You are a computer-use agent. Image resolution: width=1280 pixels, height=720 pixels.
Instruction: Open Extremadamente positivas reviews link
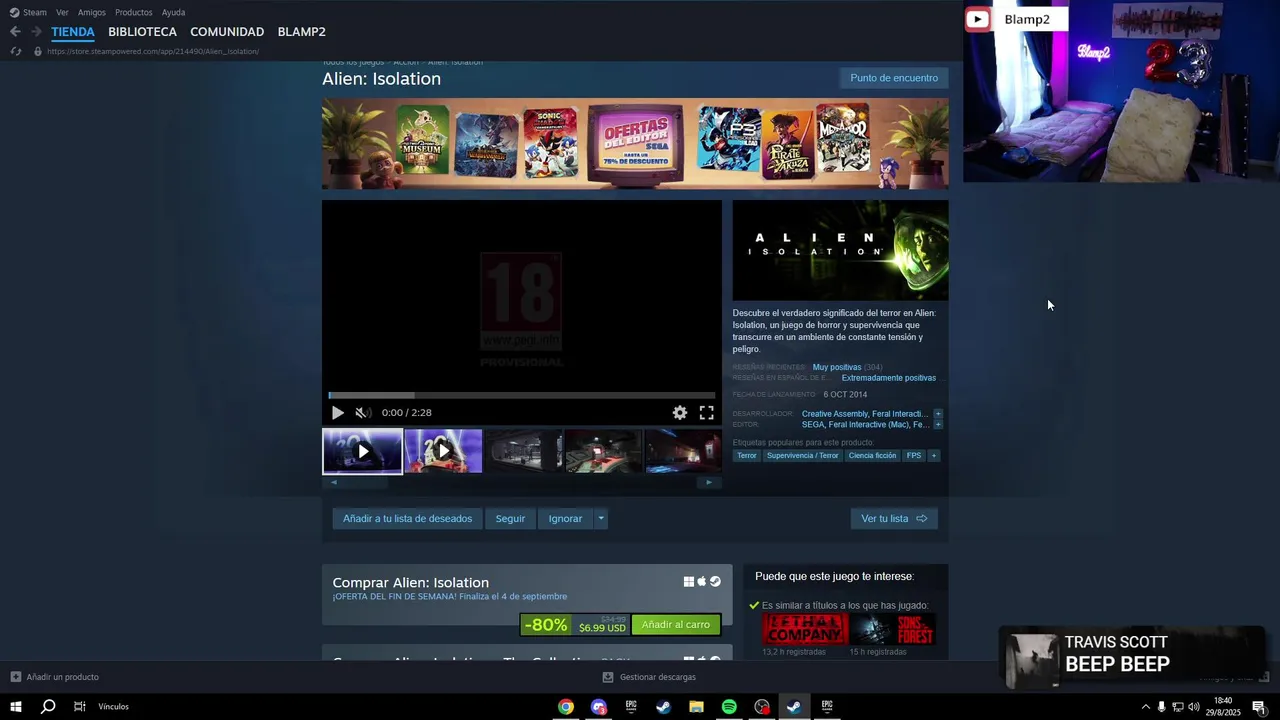pyautogui.click(x=889, y=378)
